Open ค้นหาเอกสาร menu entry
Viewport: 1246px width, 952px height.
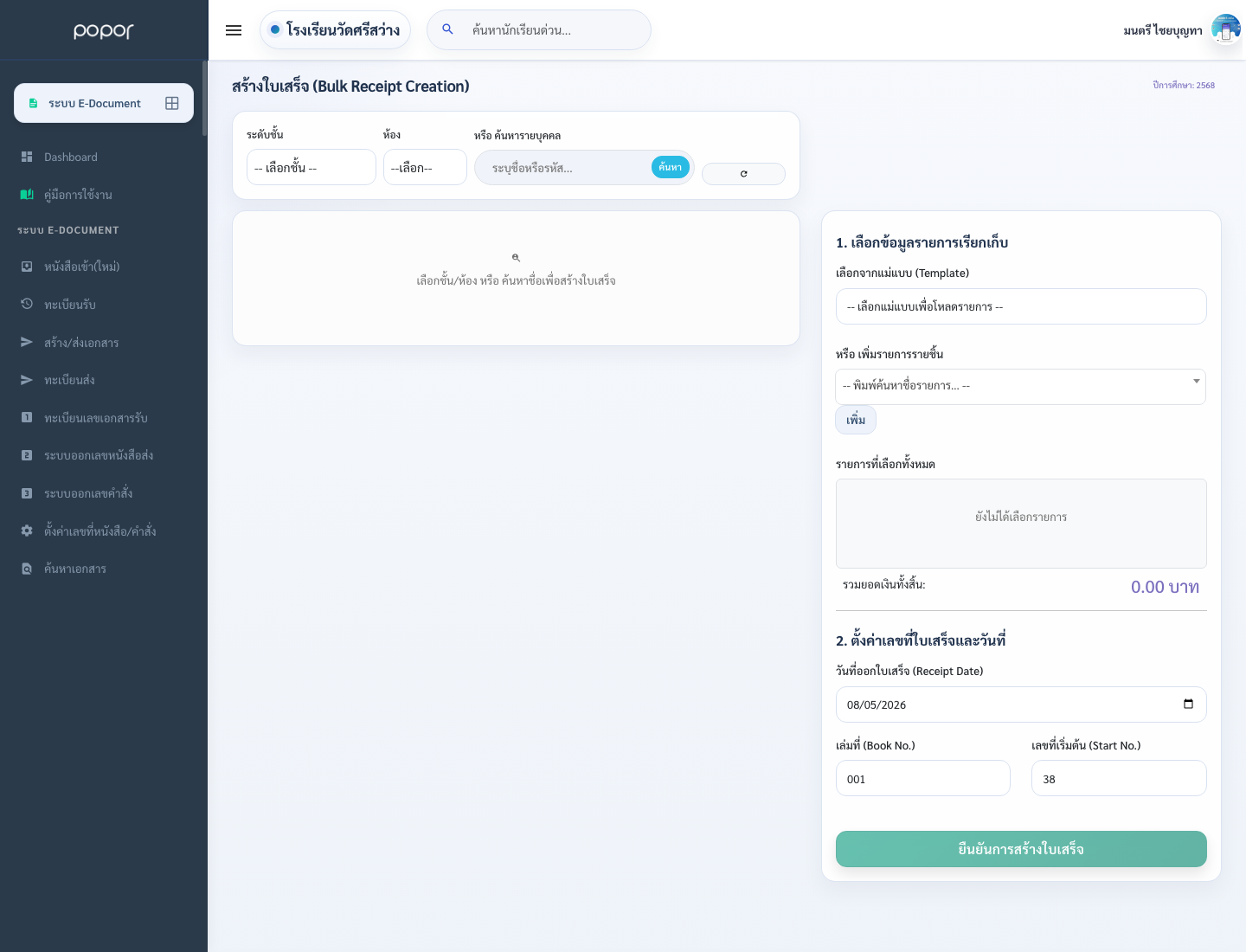click(104, 569)
